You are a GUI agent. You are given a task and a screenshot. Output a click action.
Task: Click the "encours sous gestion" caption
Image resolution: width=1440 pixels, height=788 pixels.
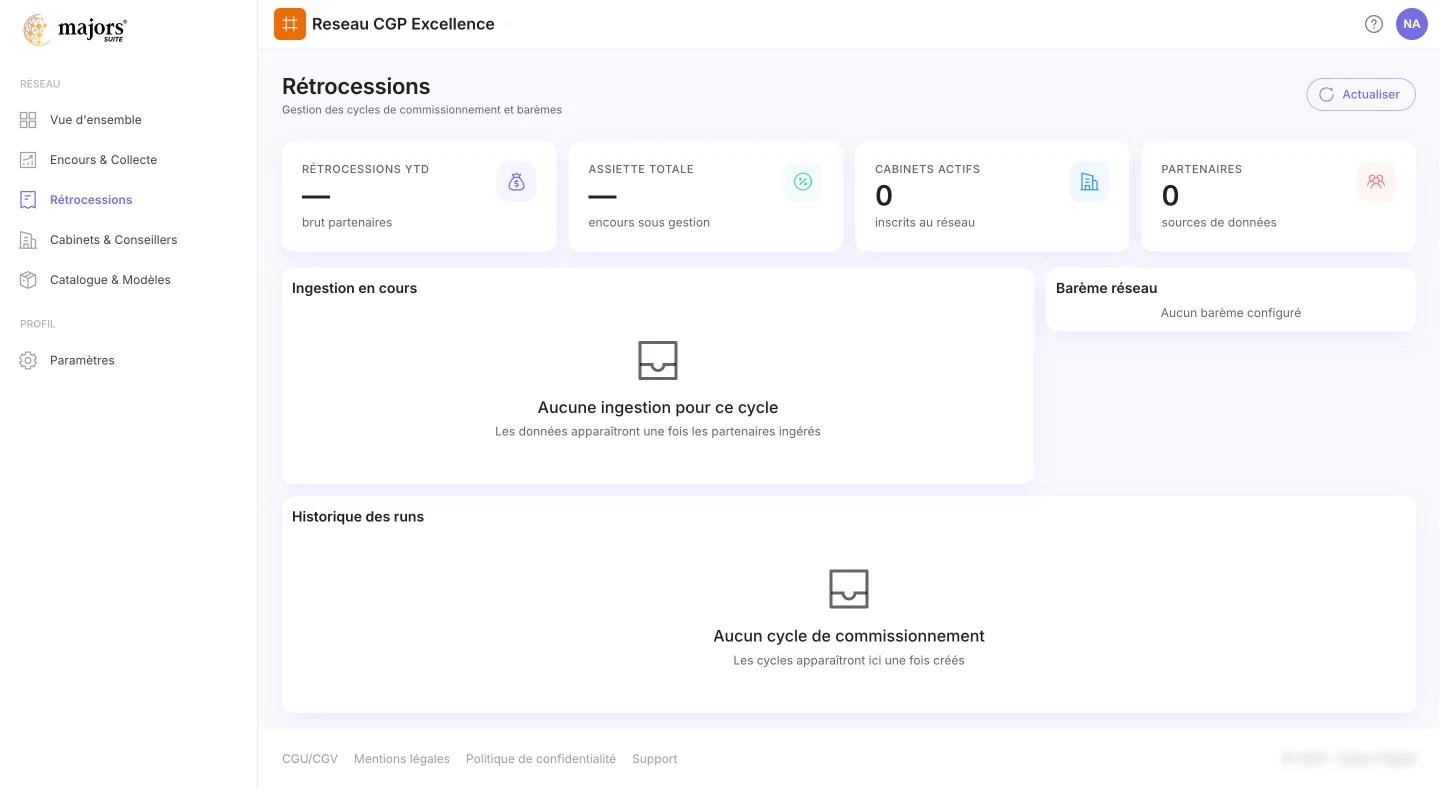[x=649, y=223]
